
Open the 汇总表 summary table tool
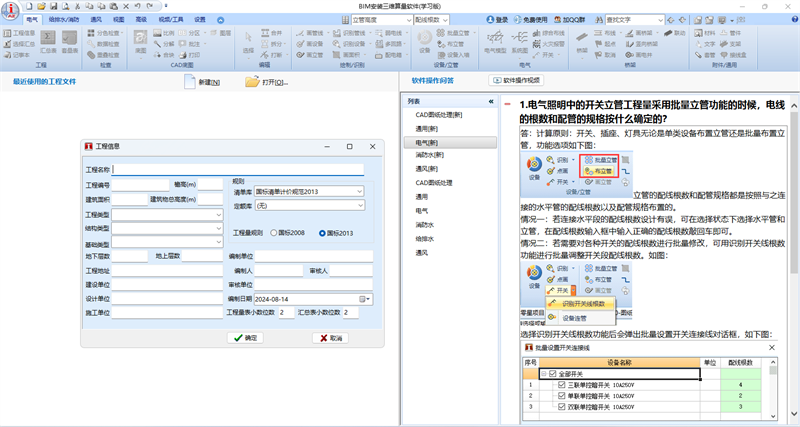pos(48,42)
